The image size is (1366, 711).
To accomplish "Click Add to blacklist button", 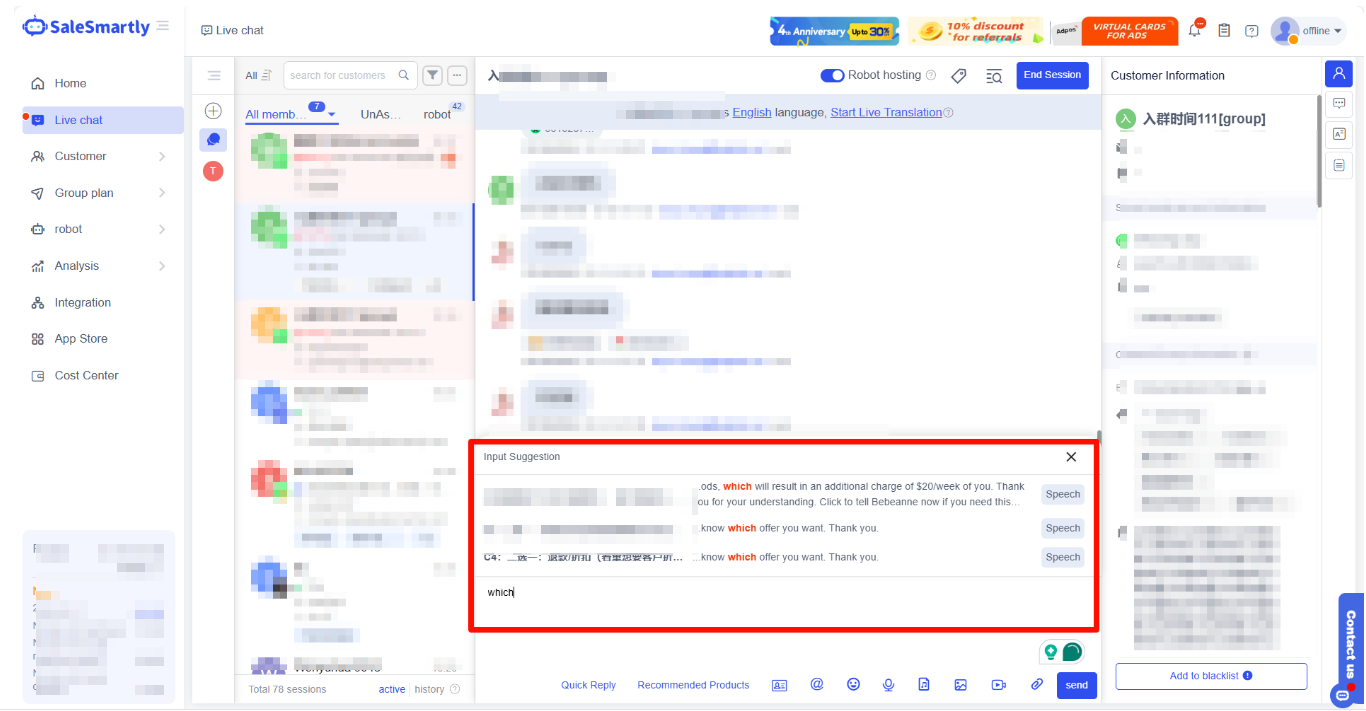I will (x=1211, y=676).
